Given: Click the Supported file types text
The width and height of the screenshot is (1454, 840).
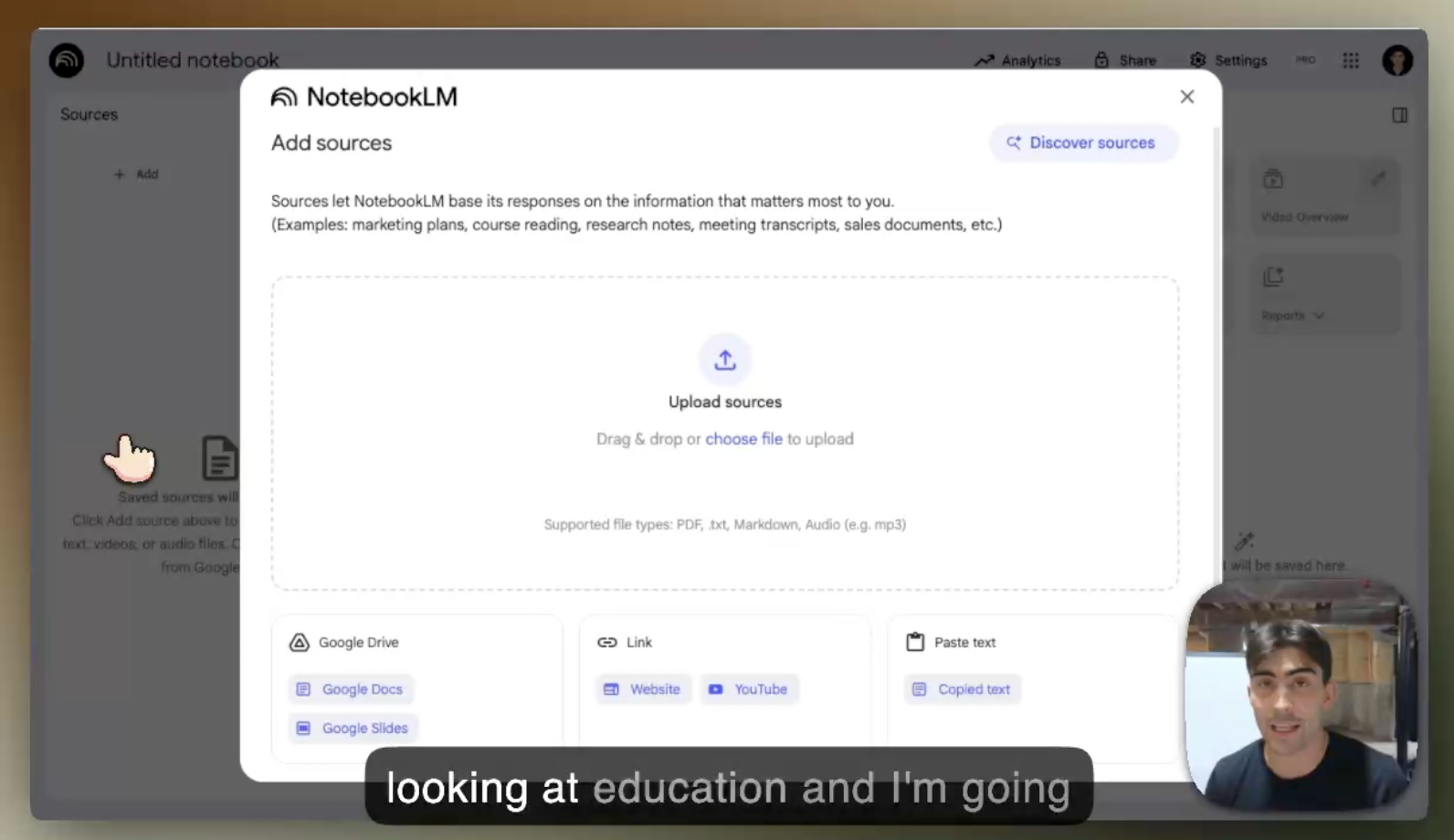Looking at the screenshot, I should pos(725,525).
